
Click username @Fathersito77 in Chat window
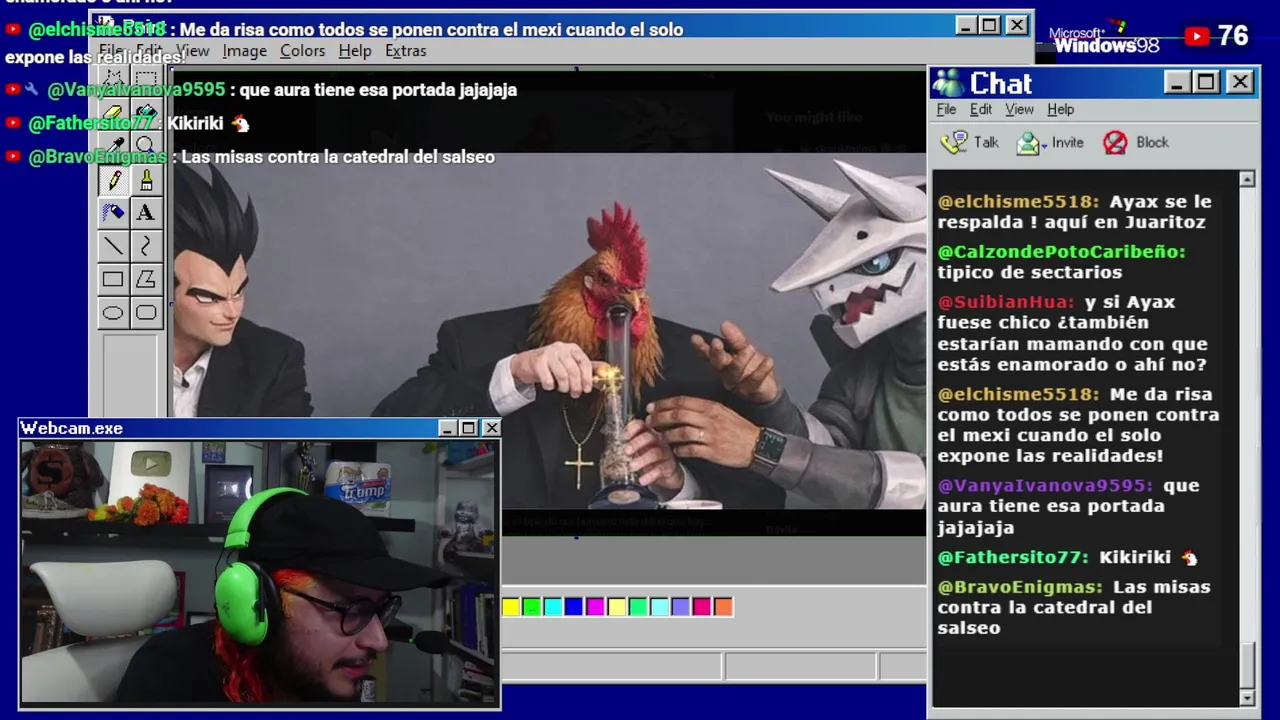pos(1013,558)
